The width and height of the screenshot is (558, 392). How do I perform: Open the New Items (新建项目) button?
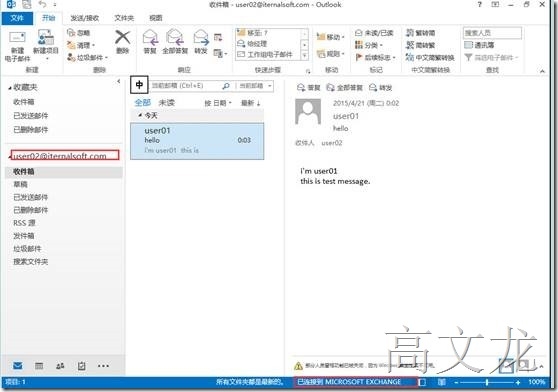click(46, 44)
